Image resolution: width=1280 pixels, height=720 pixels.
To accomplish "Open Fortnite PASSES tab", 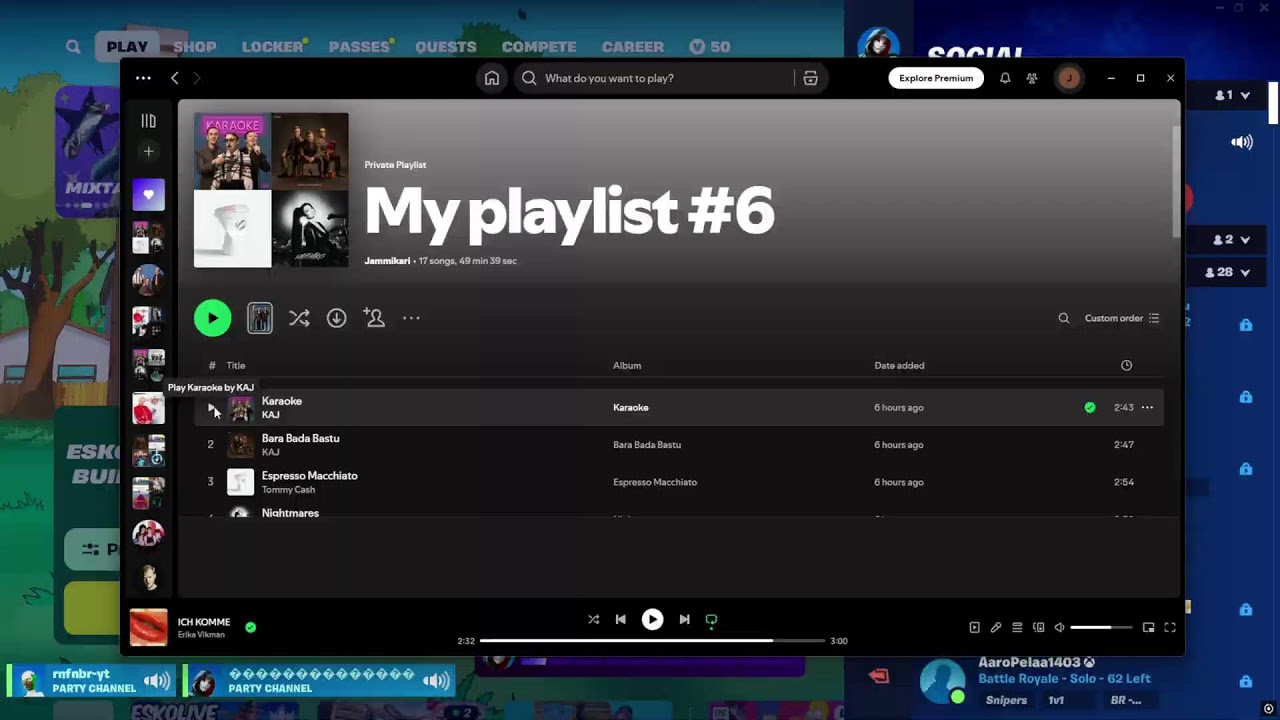I will [x=359, y=46].
